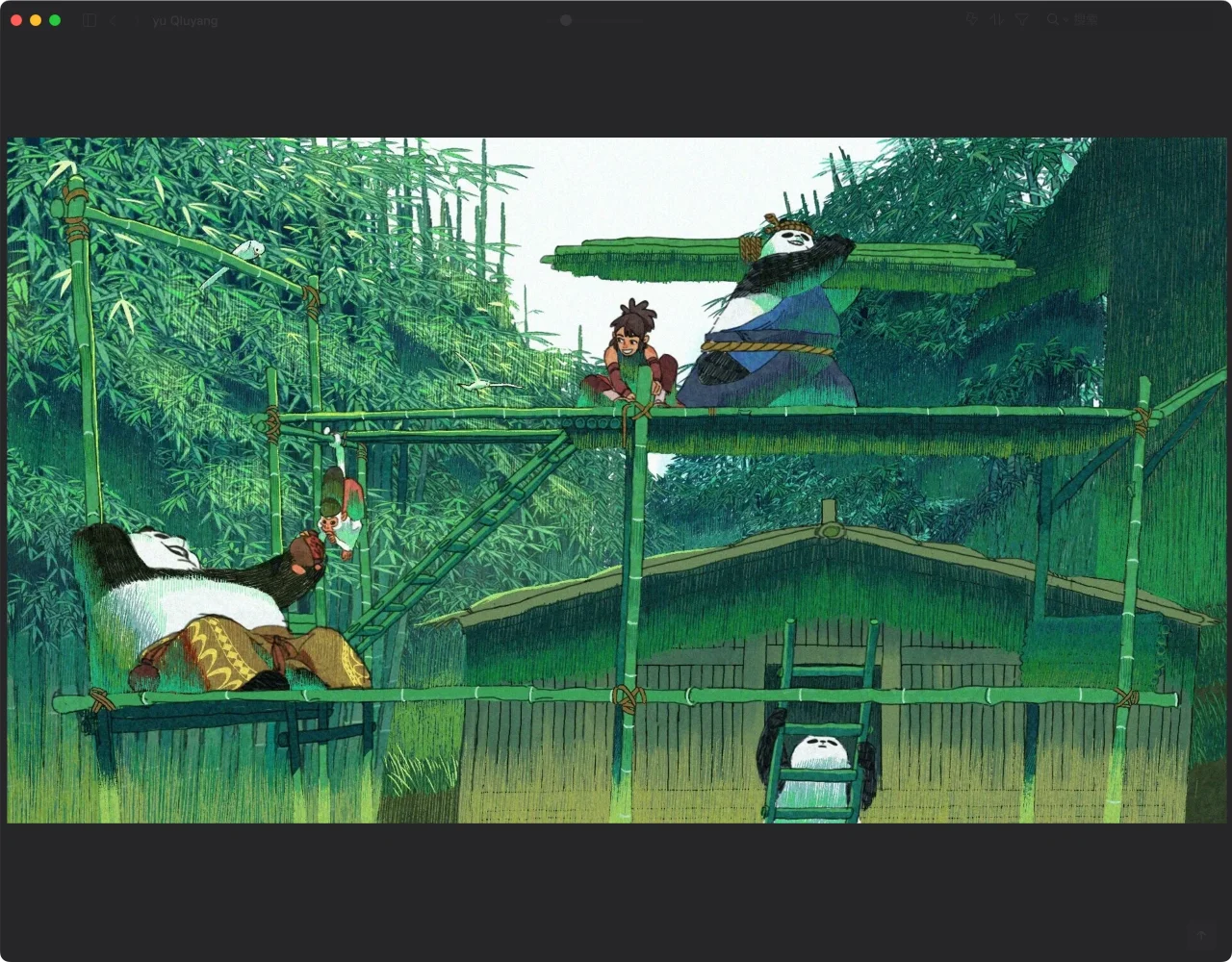Open the sort arrows icon in toolbar
1232x962 pixels.
[x=997, y=19]
